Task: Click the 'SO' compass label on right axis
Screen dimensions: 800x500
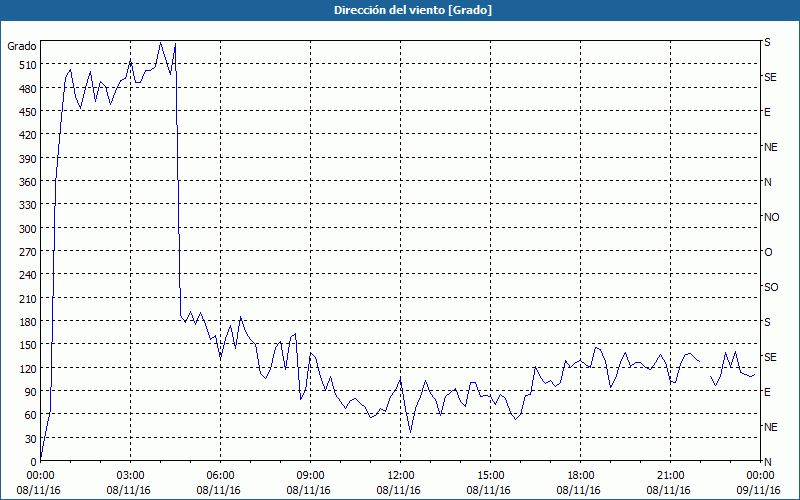Action: pos(771,287)
